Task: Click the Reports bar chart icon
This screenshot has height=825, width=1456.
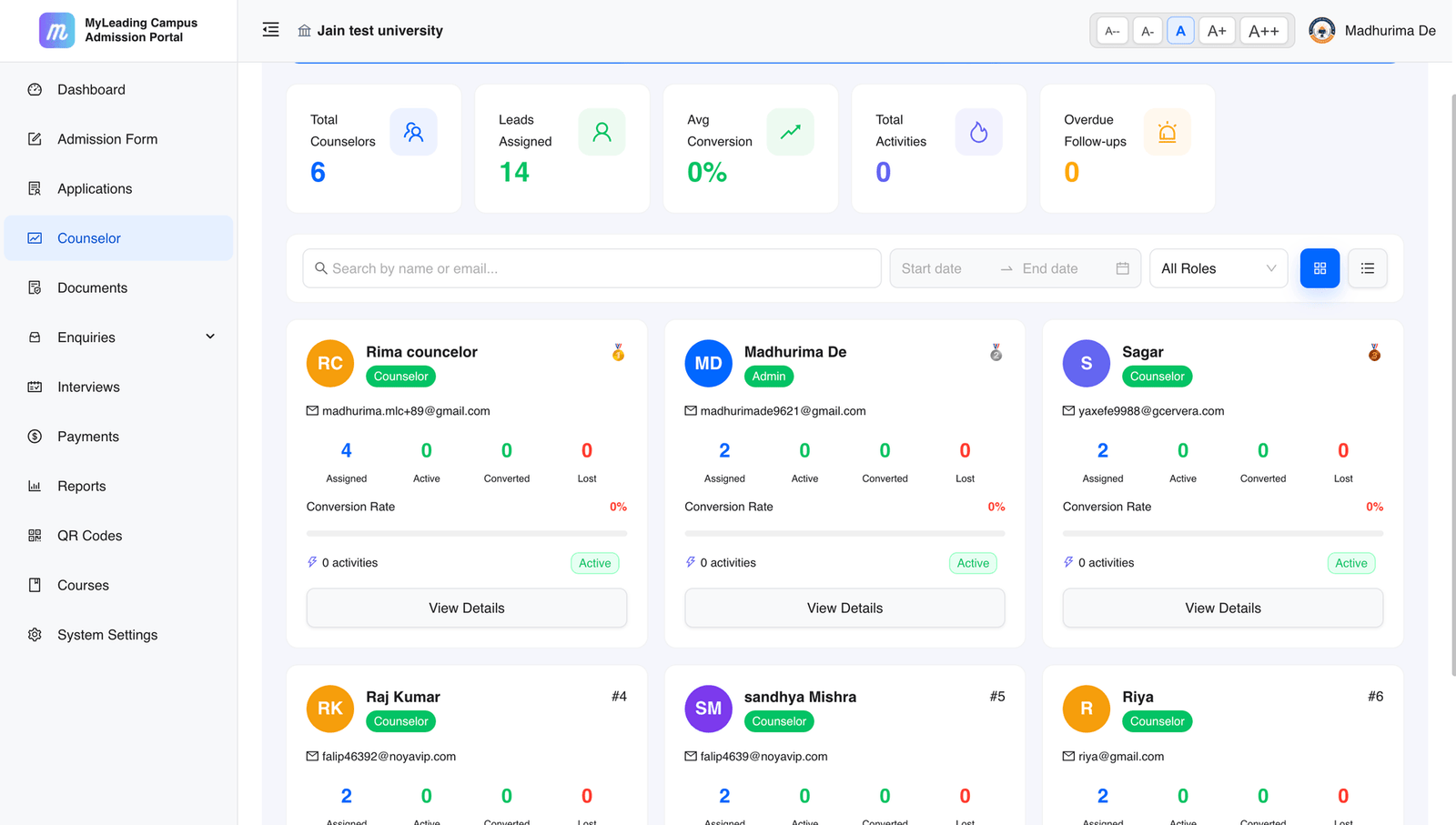Action: [35, 486]
